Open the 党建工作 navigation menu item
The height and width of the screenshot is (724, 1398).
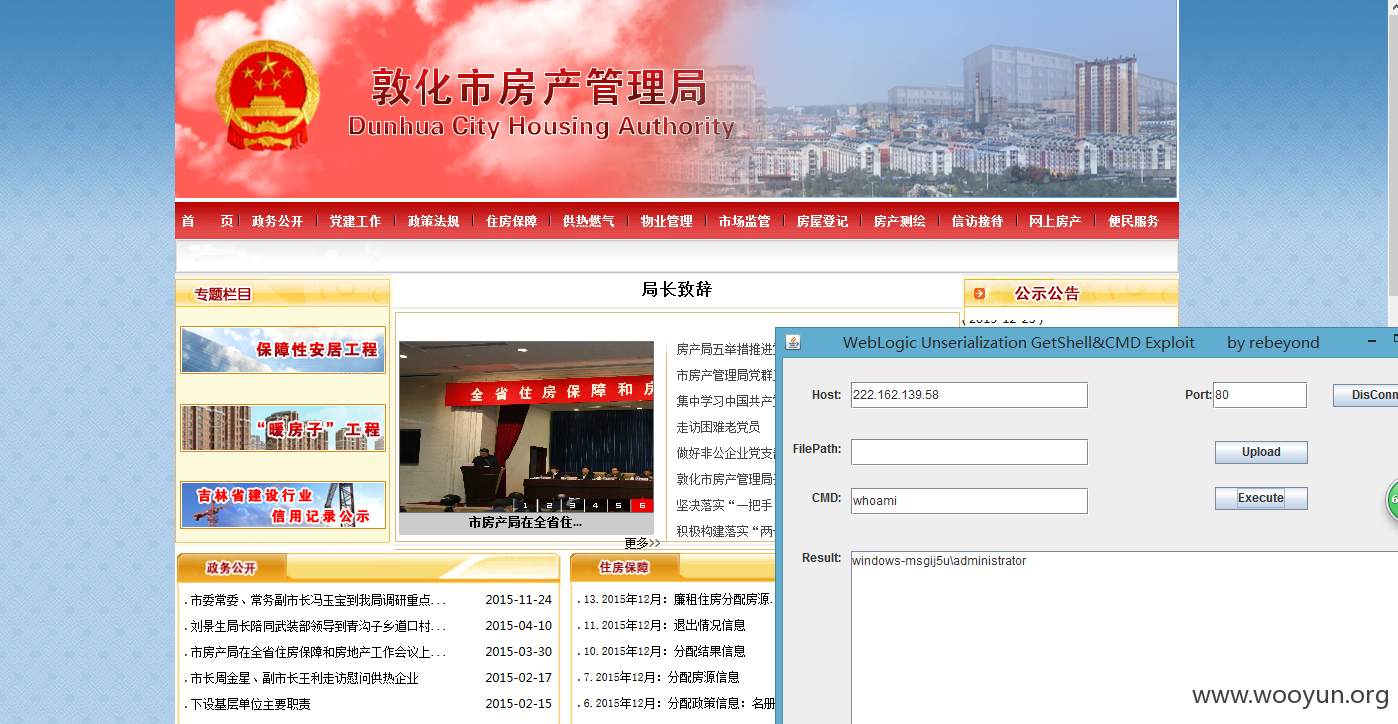(355, 221)
